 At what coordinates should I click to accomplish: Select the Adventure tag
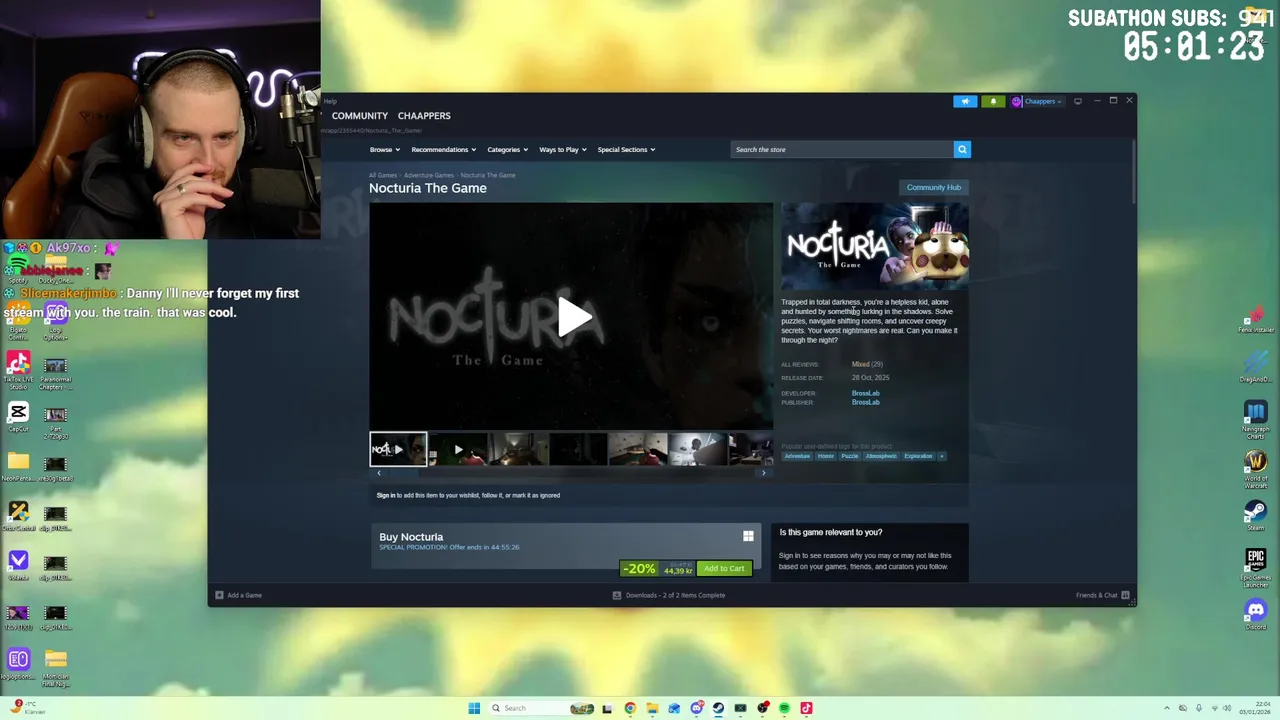click(797, 456)
